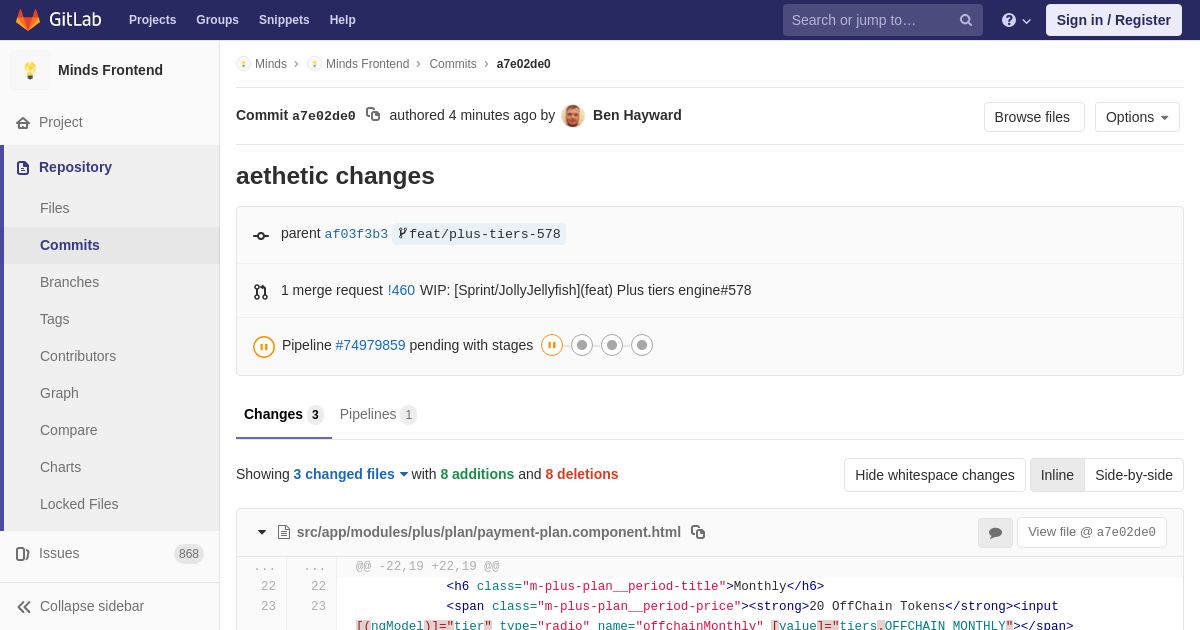Switch diff view to Side-by-side
Screen dimensions: 1200x630
(x=1134, y=475)
